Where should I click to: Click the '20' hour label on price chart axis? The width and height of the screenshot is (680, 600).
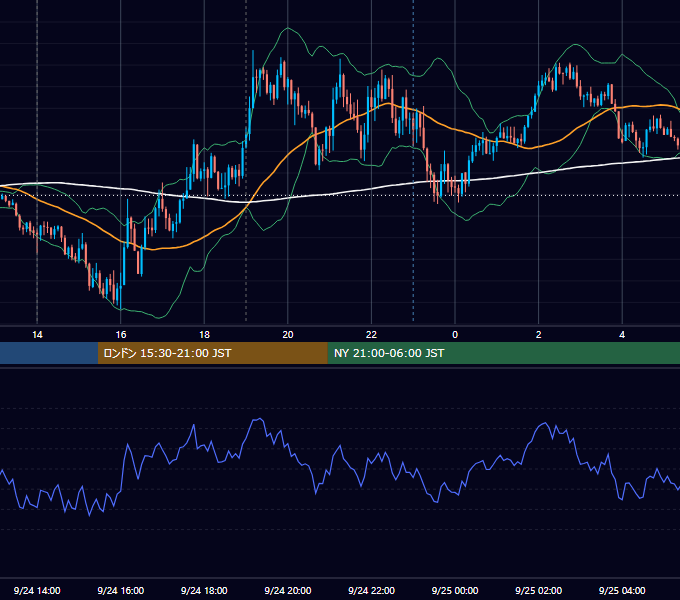point(288,335)
